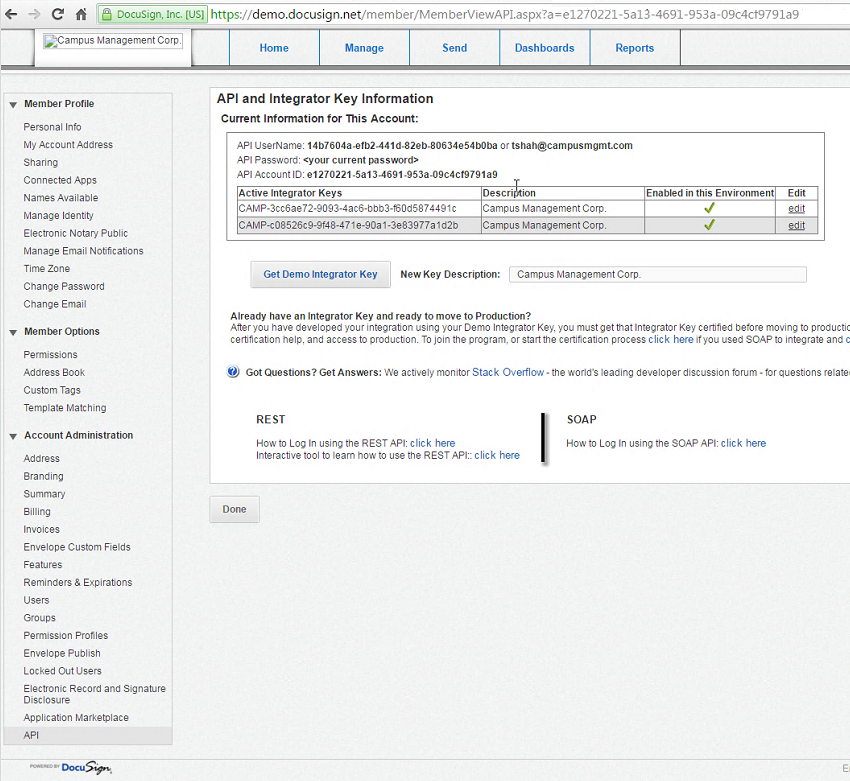Collapse the Account Administration section
Viewport: 850px width, 781px height.
click(x=13, y=436)
